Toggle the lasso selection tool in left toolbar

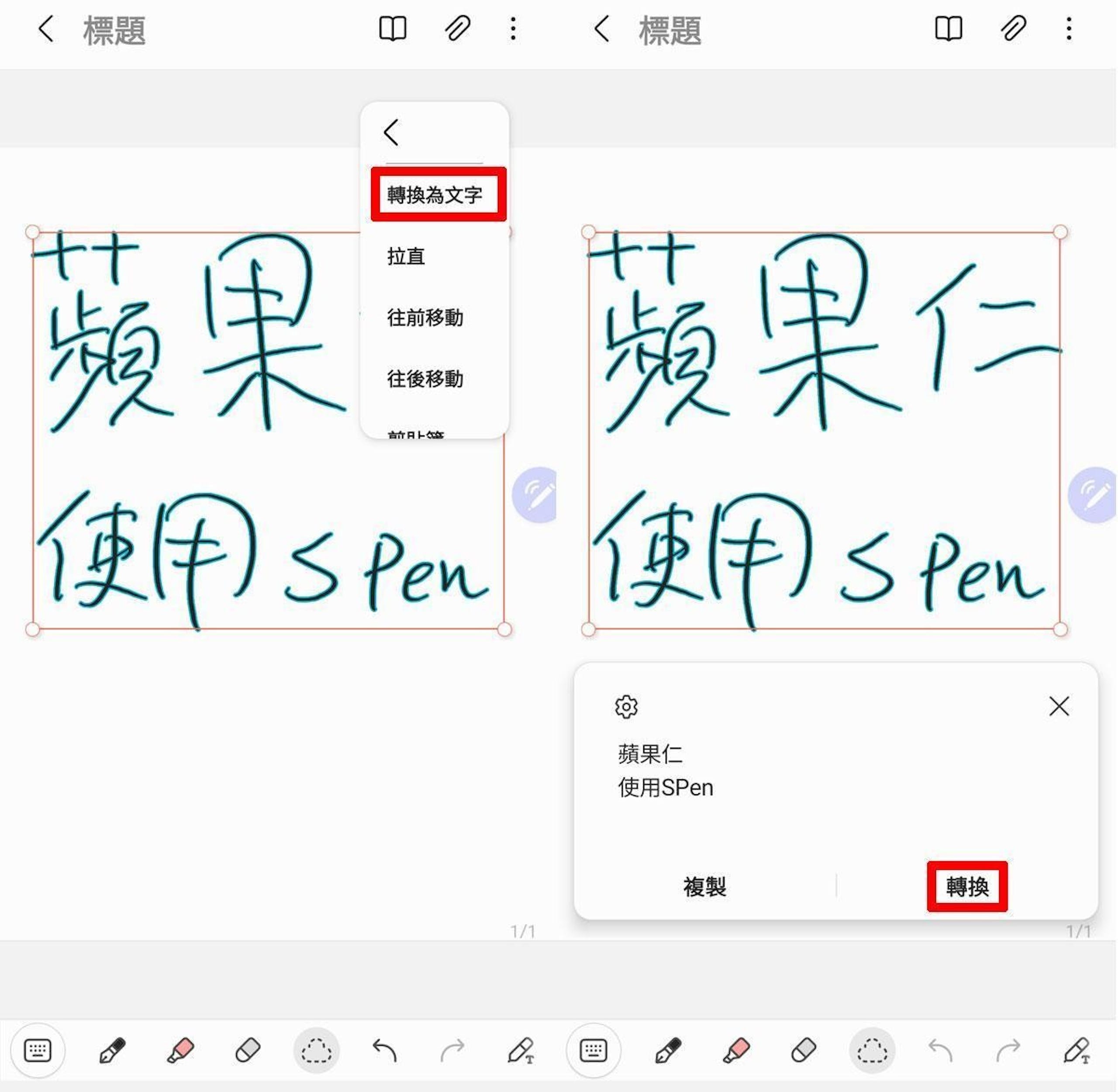317,1051
